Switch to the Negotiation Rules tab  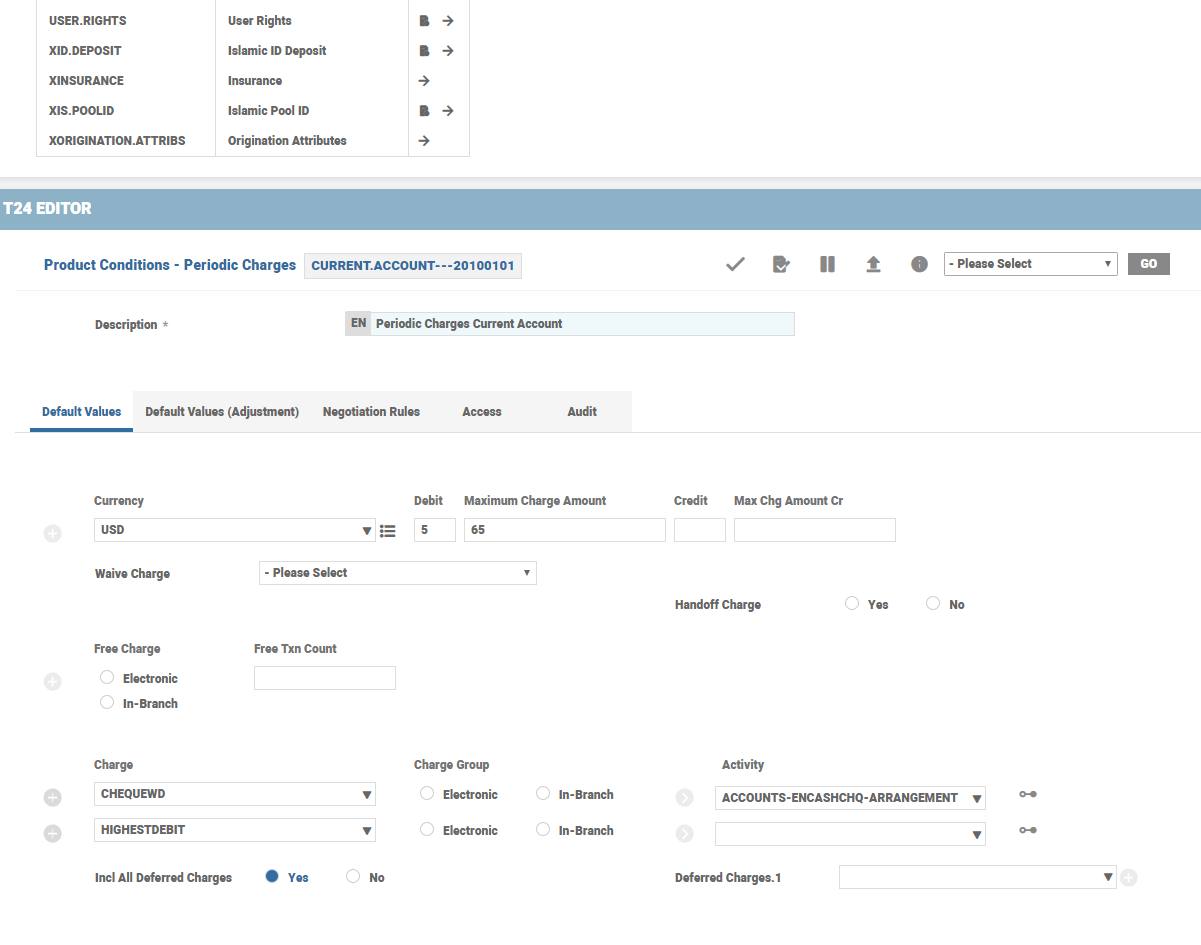click(371, 412)
